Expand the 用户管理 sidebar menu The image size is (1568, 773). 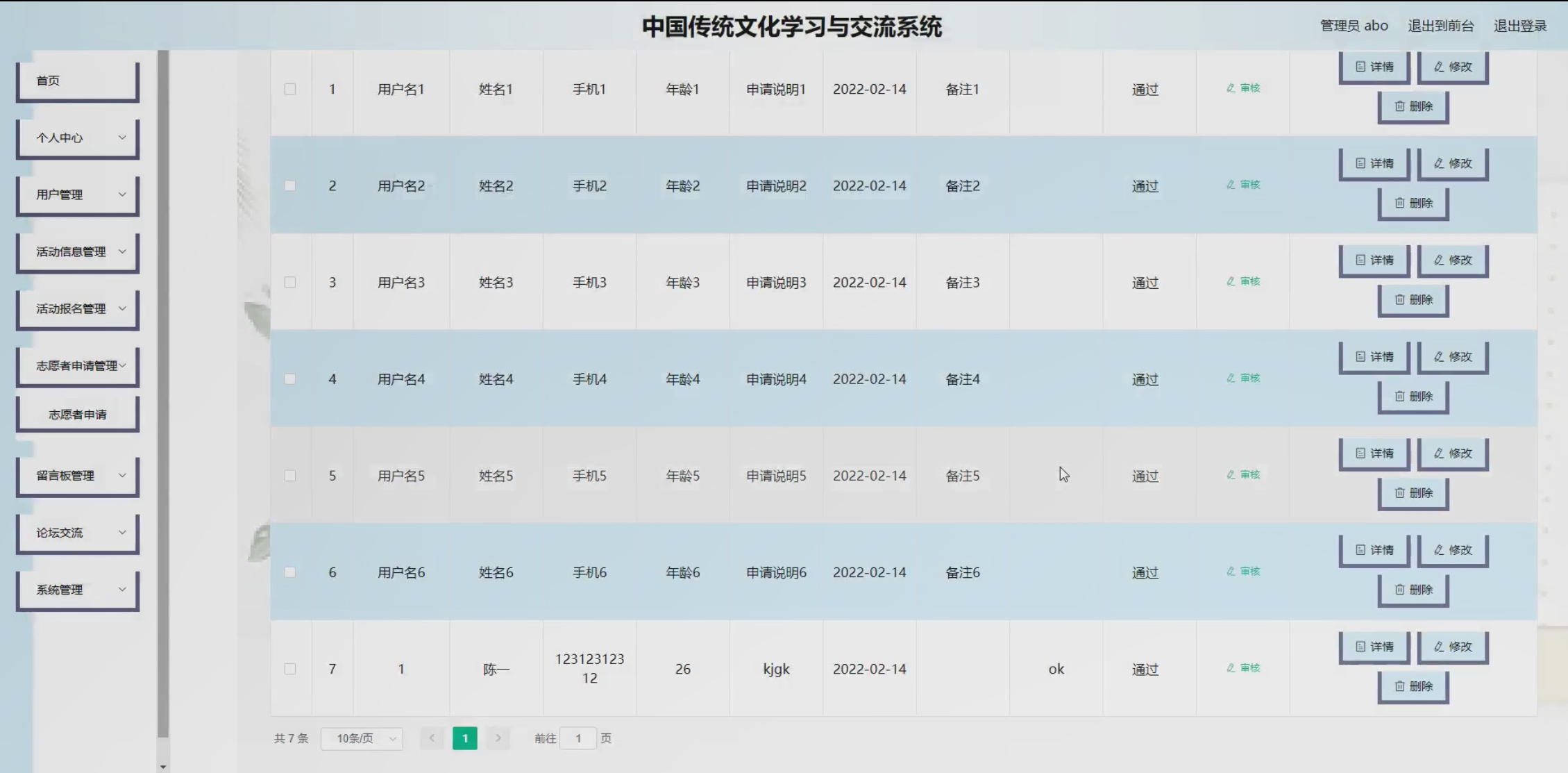(x=78, y=195)
